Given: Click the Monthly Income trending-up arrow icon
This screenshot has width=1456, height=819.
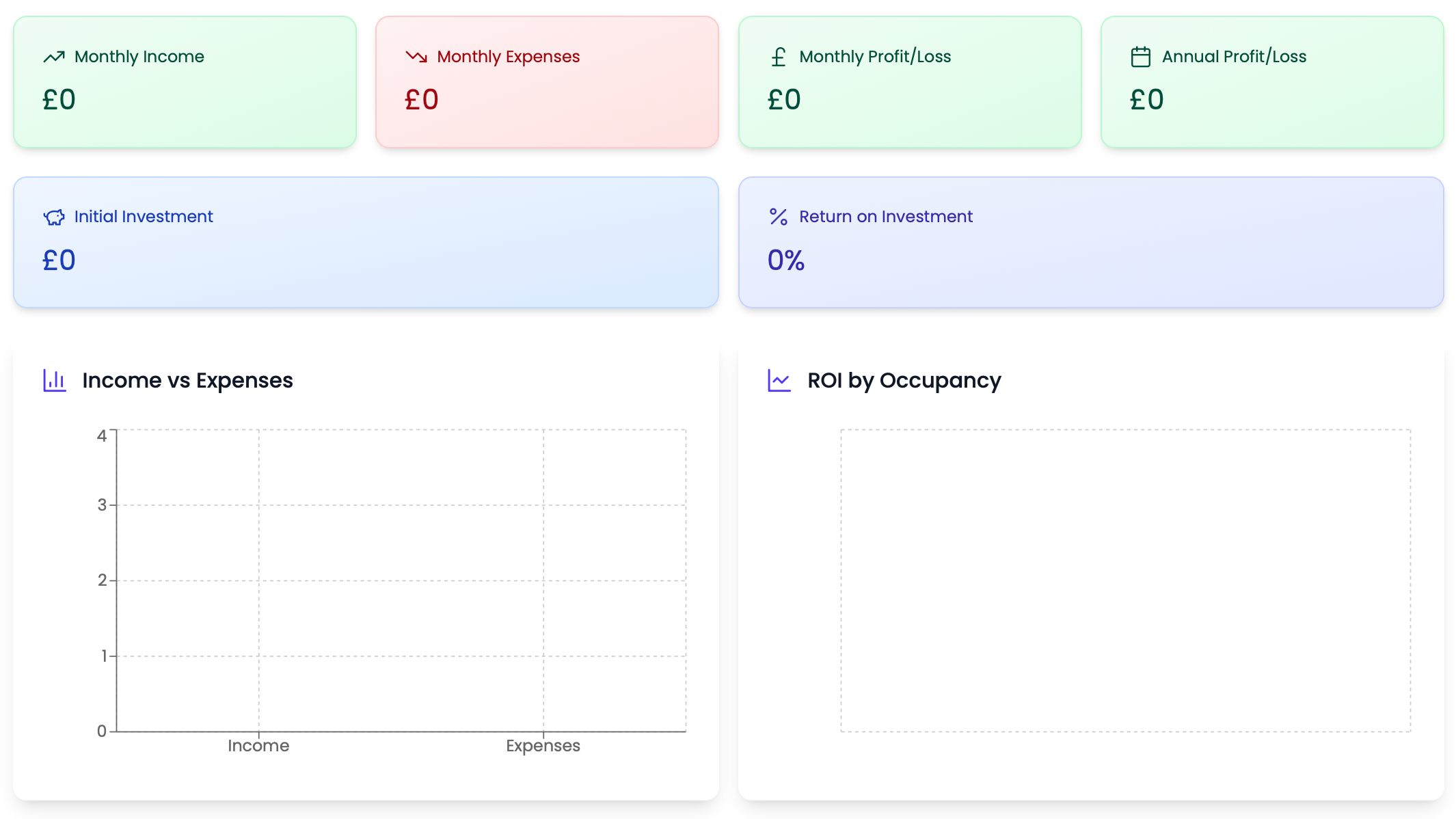Looking at the screenshot, I should [54, 57].
